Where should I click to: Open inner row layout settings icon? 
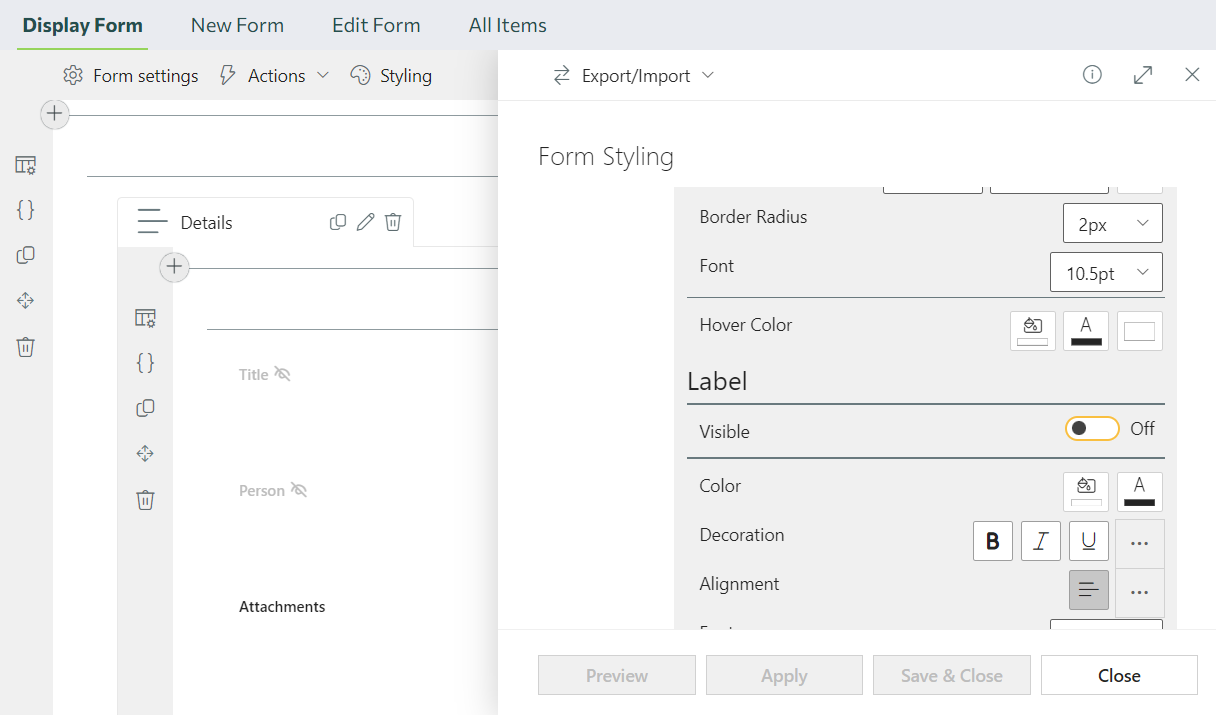pos(146,318)
